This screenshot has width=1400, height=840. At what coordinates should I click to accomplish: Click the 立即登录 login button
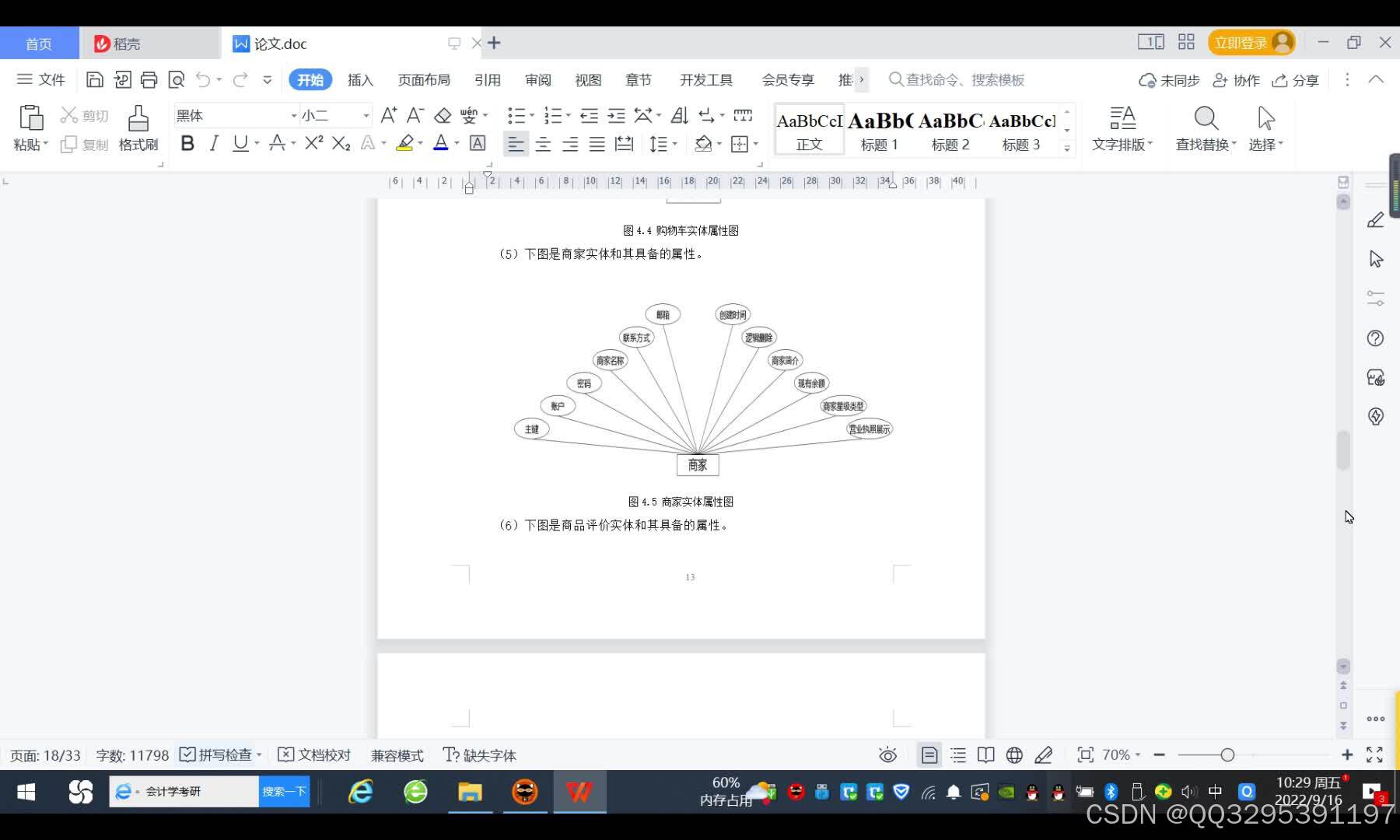(x=1251, y=43)
